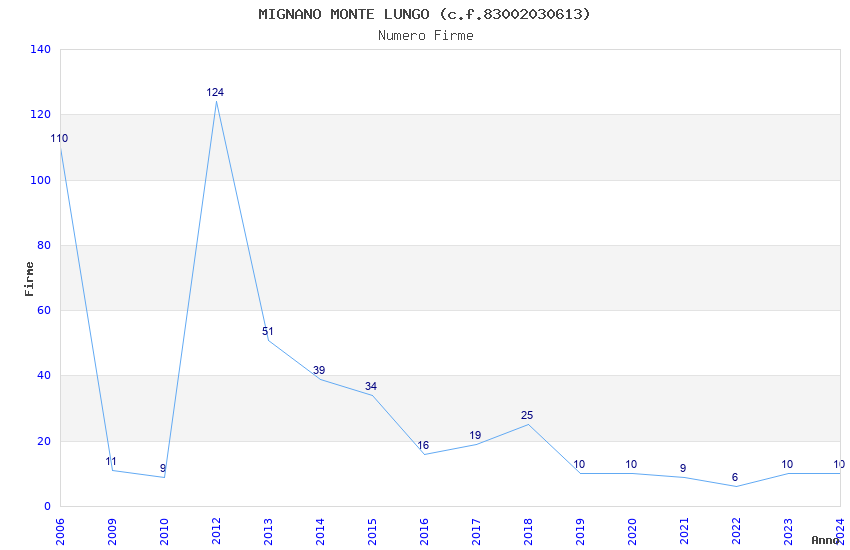Select the data label 19 for 2017

475,435
